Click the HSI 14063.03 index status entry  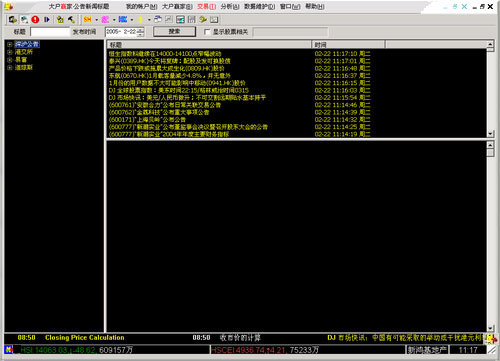click(77, 350)
